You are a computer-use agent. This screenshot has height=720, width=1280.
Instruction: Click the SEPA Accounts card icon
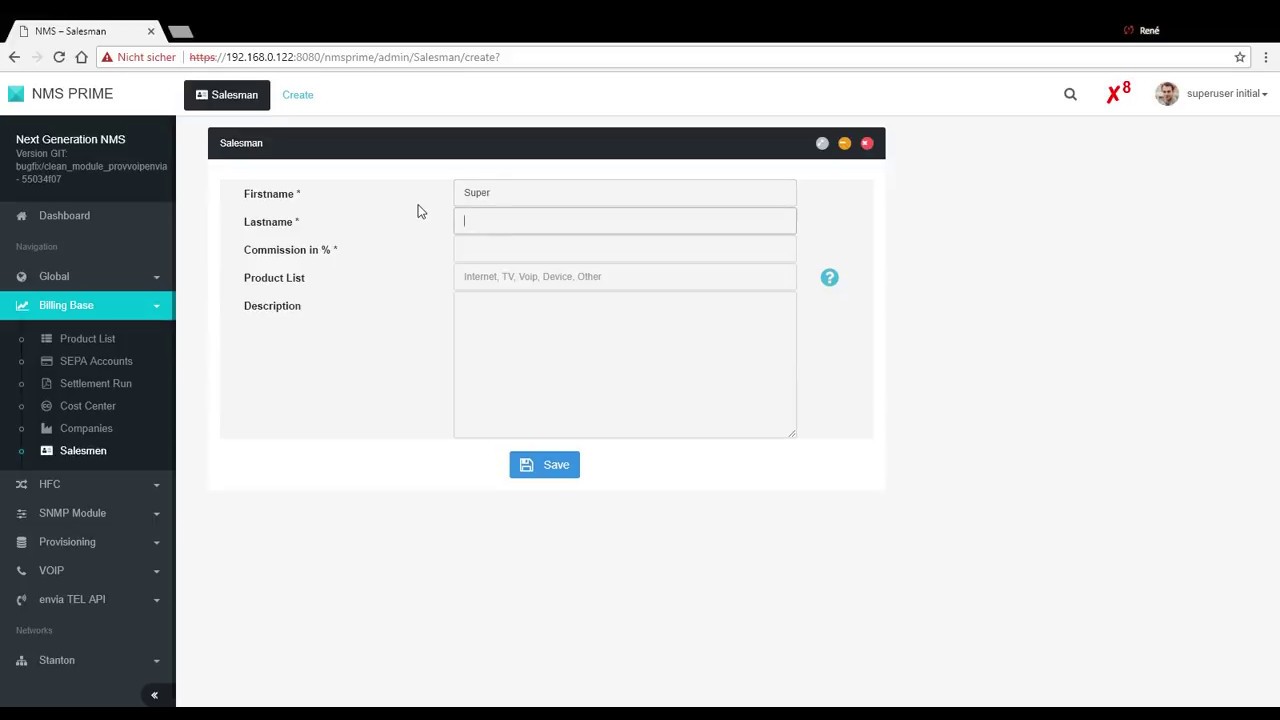47,361
